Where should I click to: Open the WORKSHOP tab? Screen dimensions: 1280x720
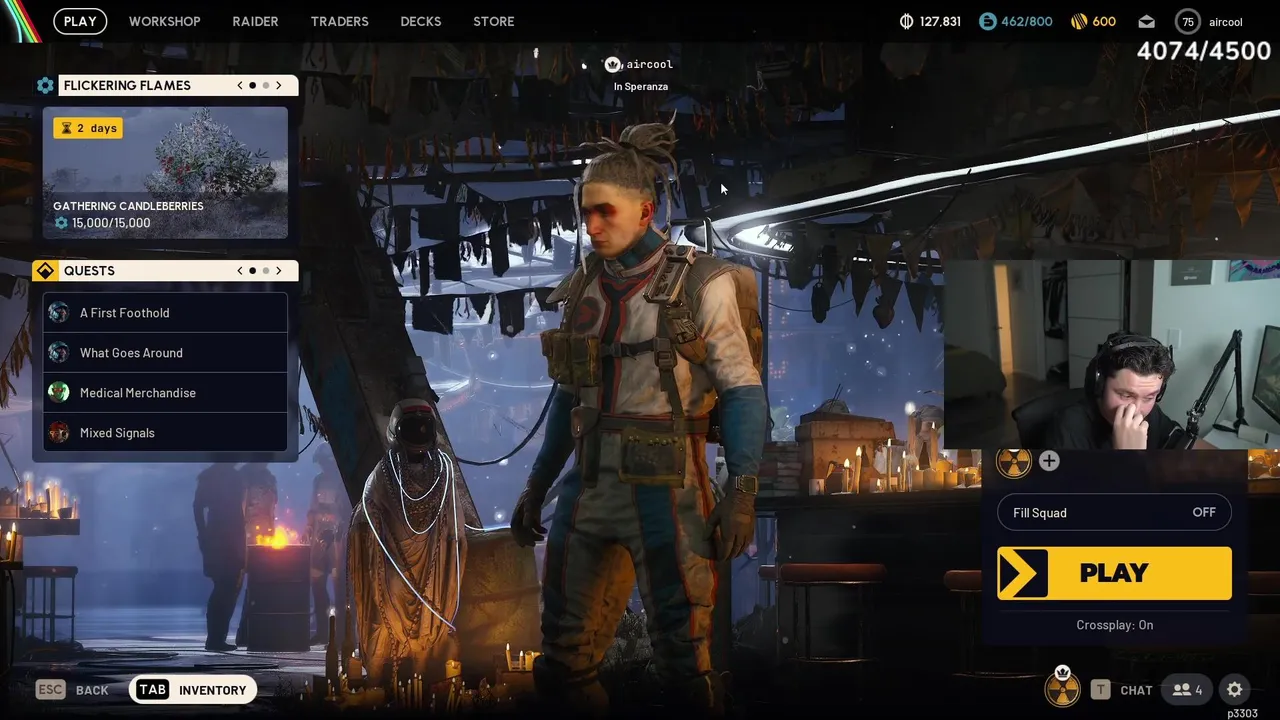tap(165, 21)
